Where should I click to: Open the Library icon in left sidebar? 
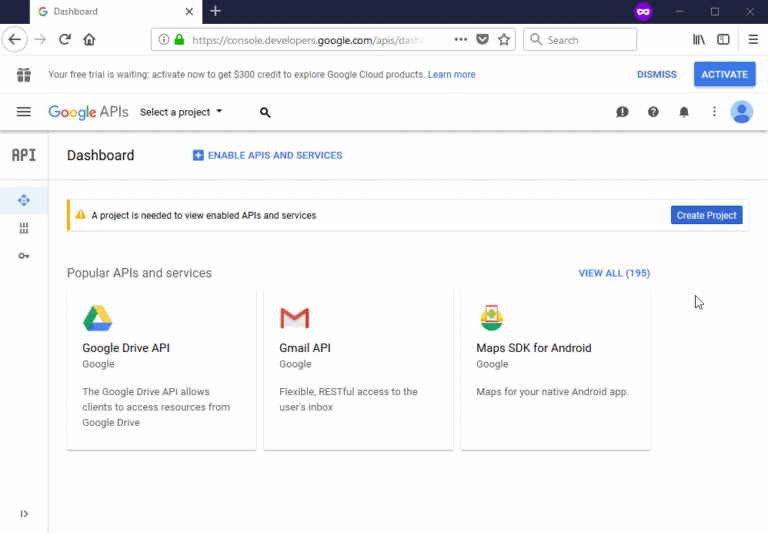click(24, 228)
